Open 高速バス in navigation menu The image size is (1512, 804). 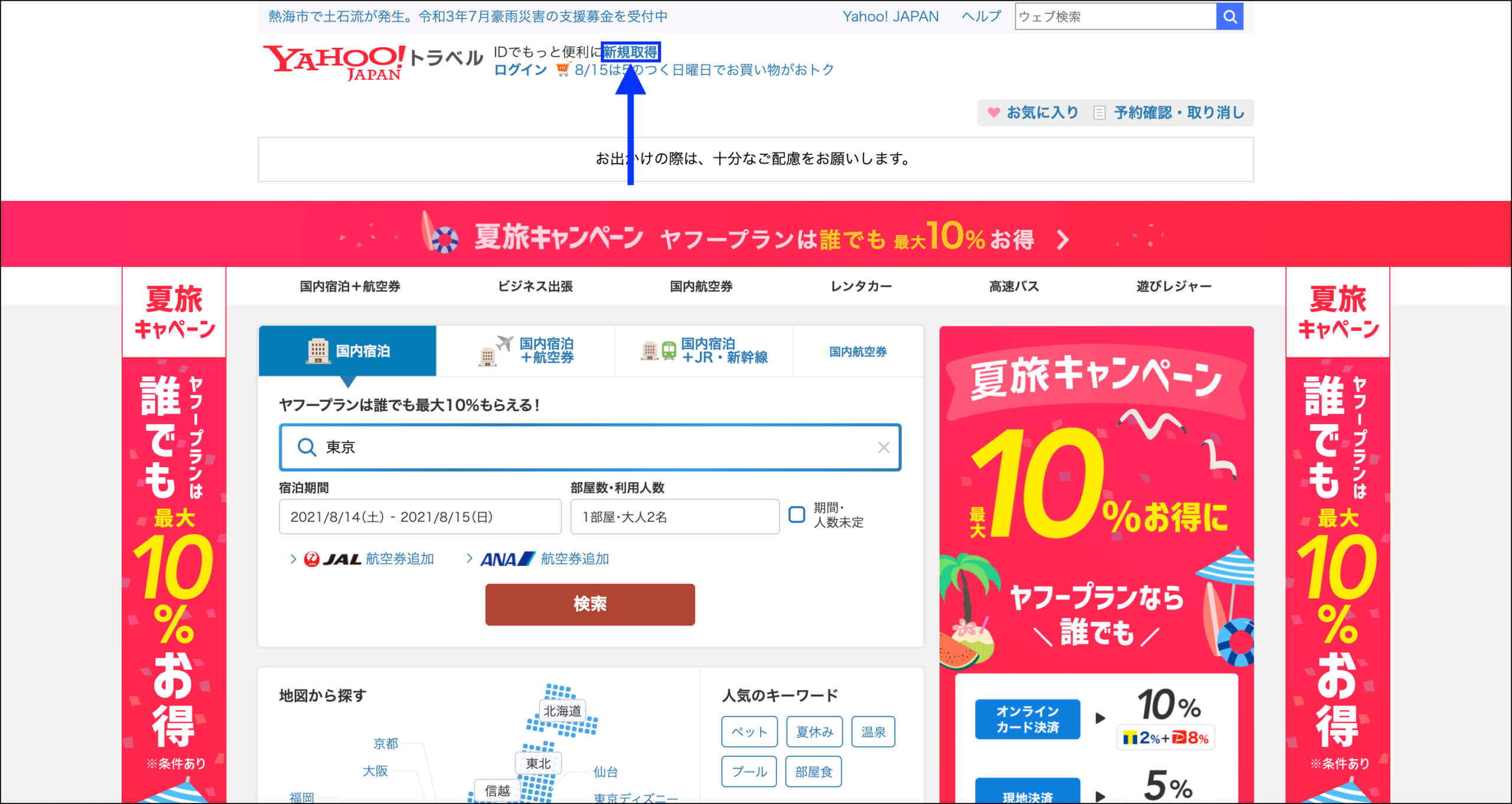[x=1014, y=287]
